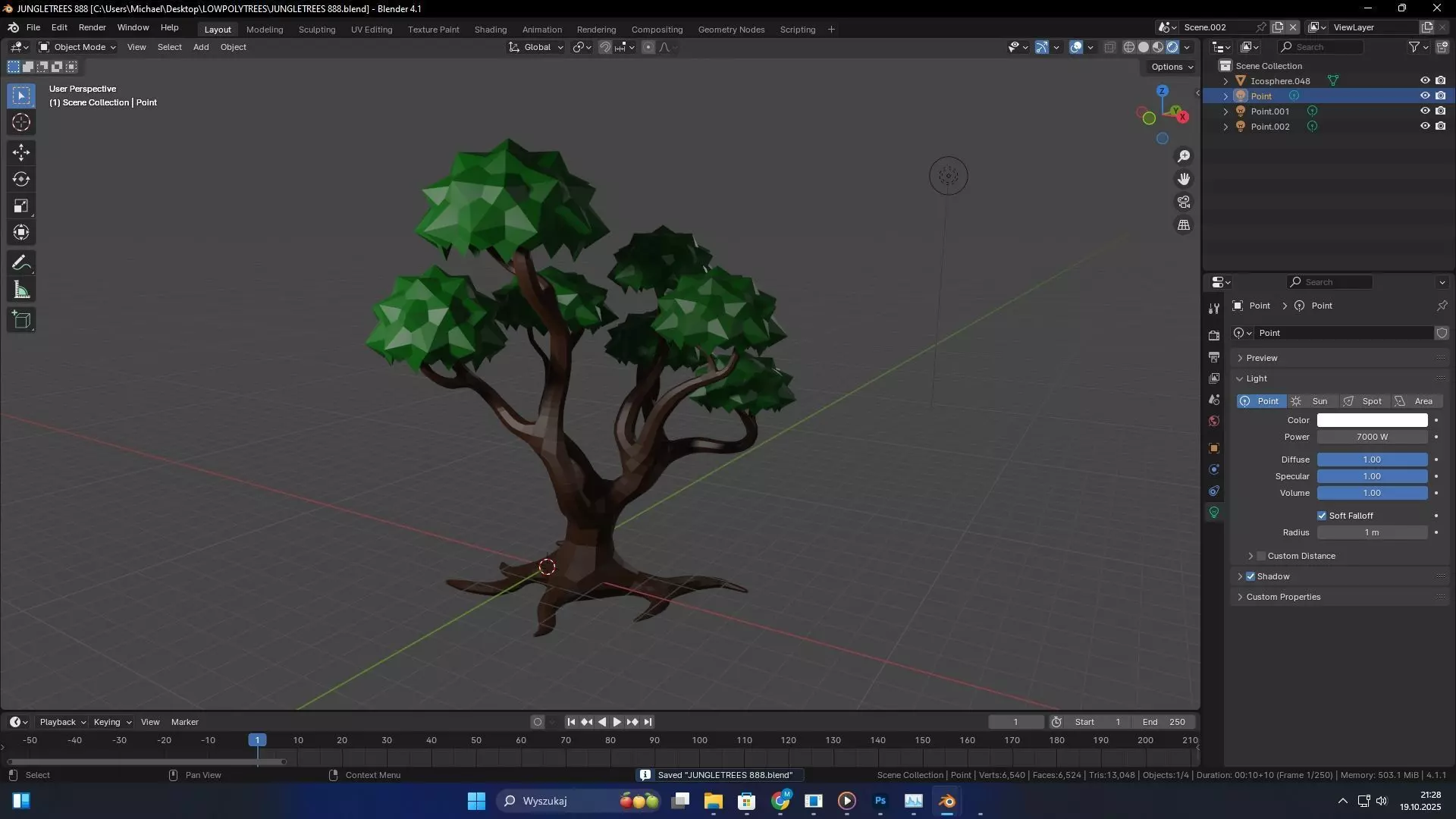Select the Measure tool
This screenshot has width=1456, height=819.
coord(21,290)
